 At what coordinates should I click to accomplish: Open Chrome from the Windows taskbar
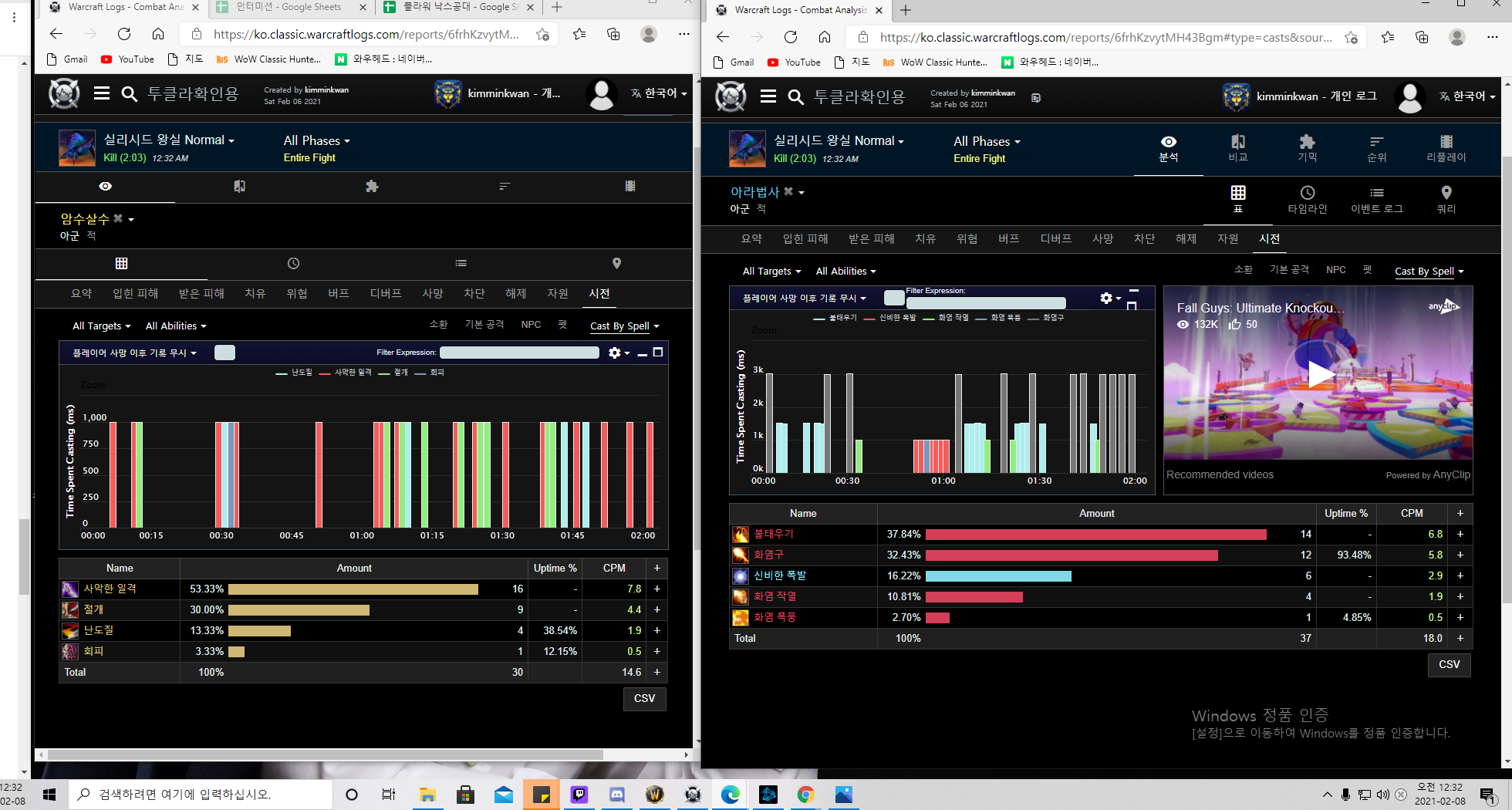(805, 795)
